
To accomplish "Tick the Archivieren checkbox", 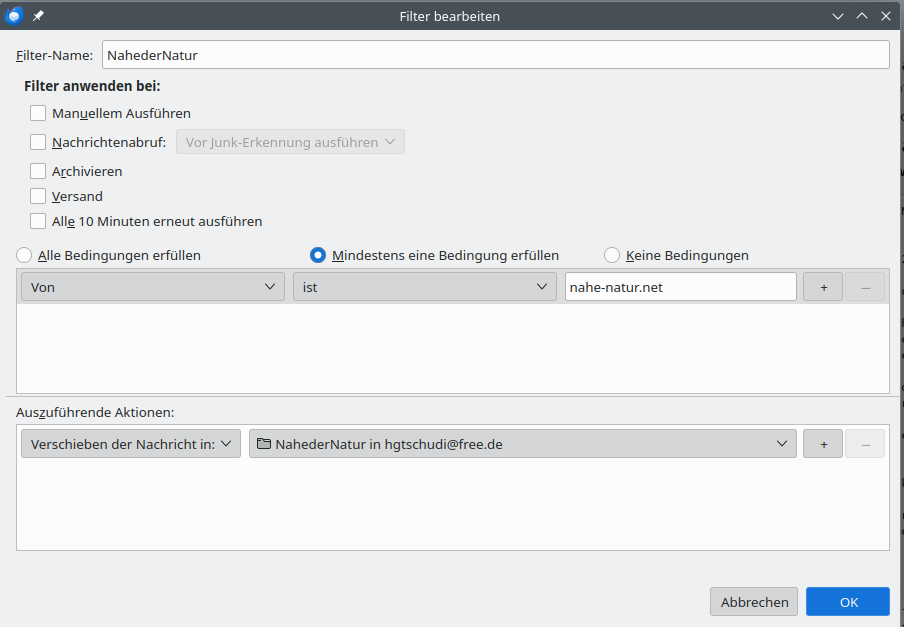I will point(38,171).
